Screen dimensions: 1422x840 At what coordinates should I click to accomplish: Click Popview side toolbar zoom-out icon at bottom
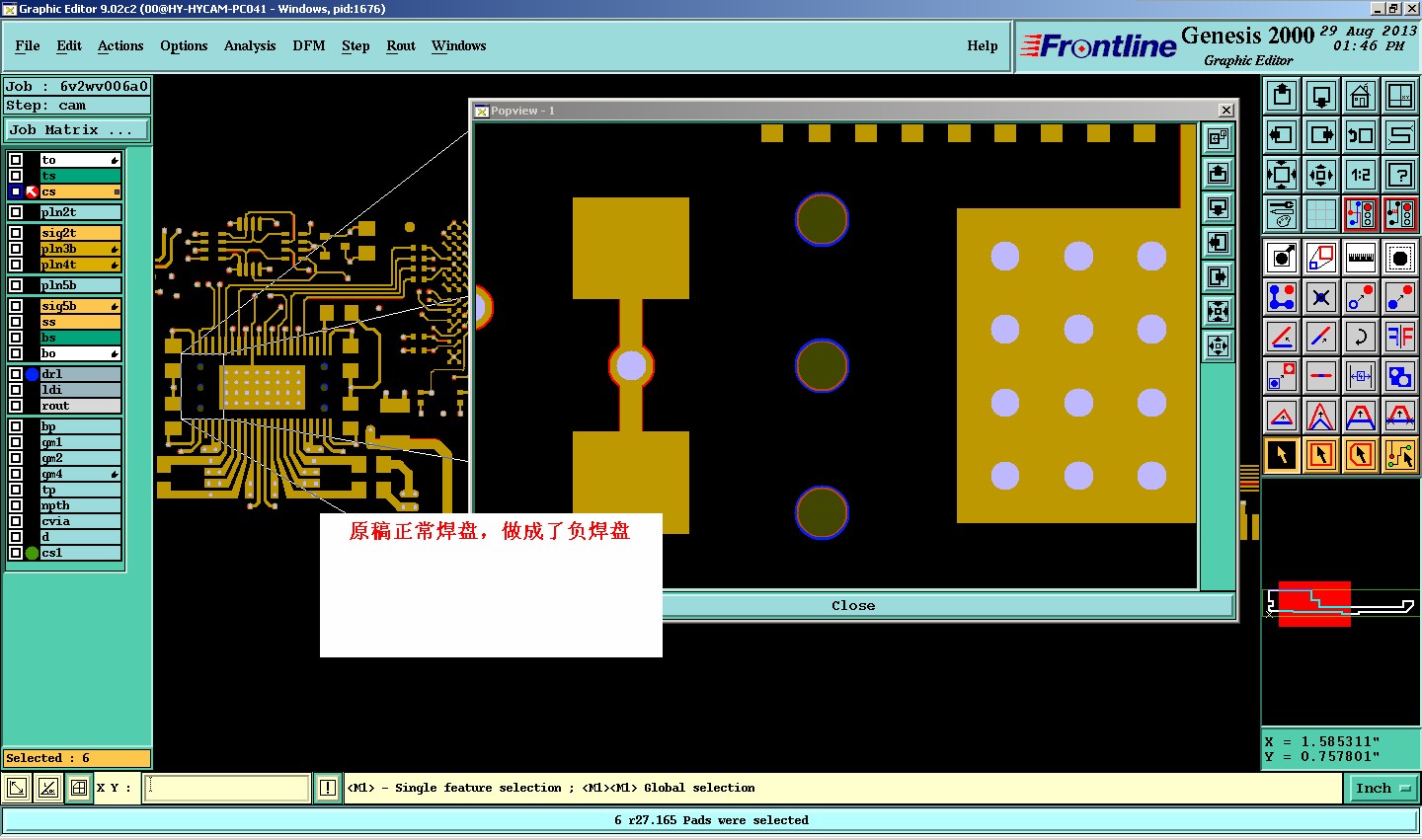coord(1219,346)
